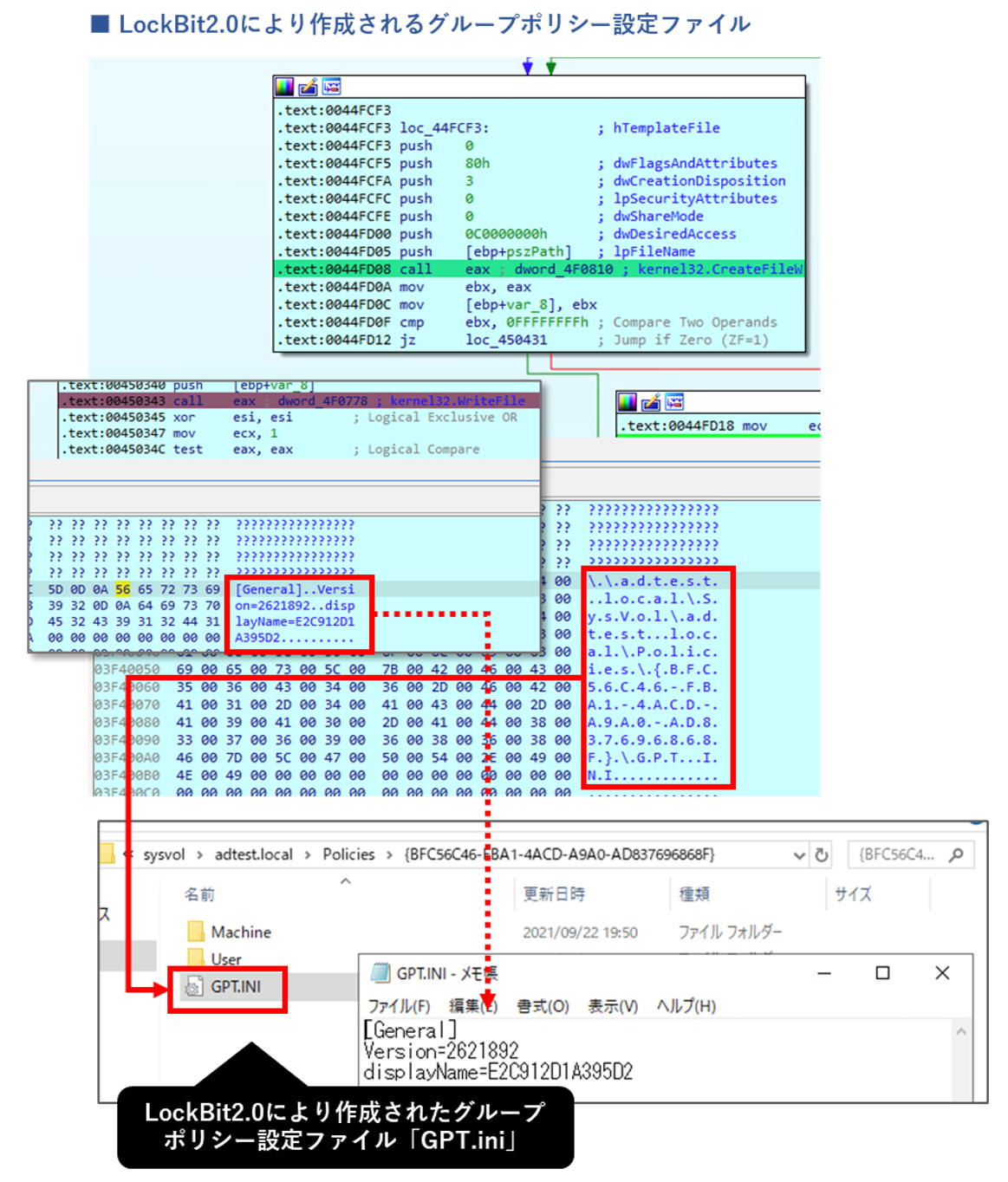Open the User folder
1008x1182 pixels.
[x=225, y=959]
